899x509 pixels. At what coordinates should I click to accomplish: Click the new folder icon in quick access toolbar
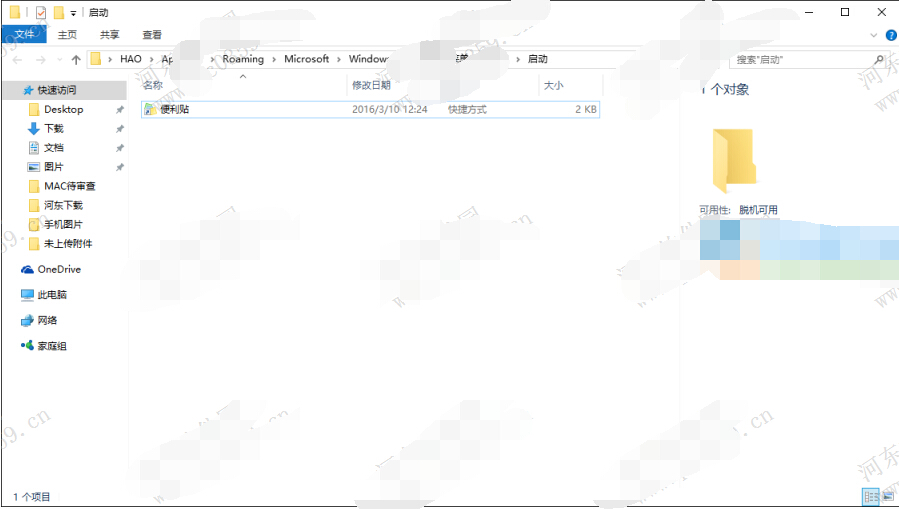click(x=58, y=12)
